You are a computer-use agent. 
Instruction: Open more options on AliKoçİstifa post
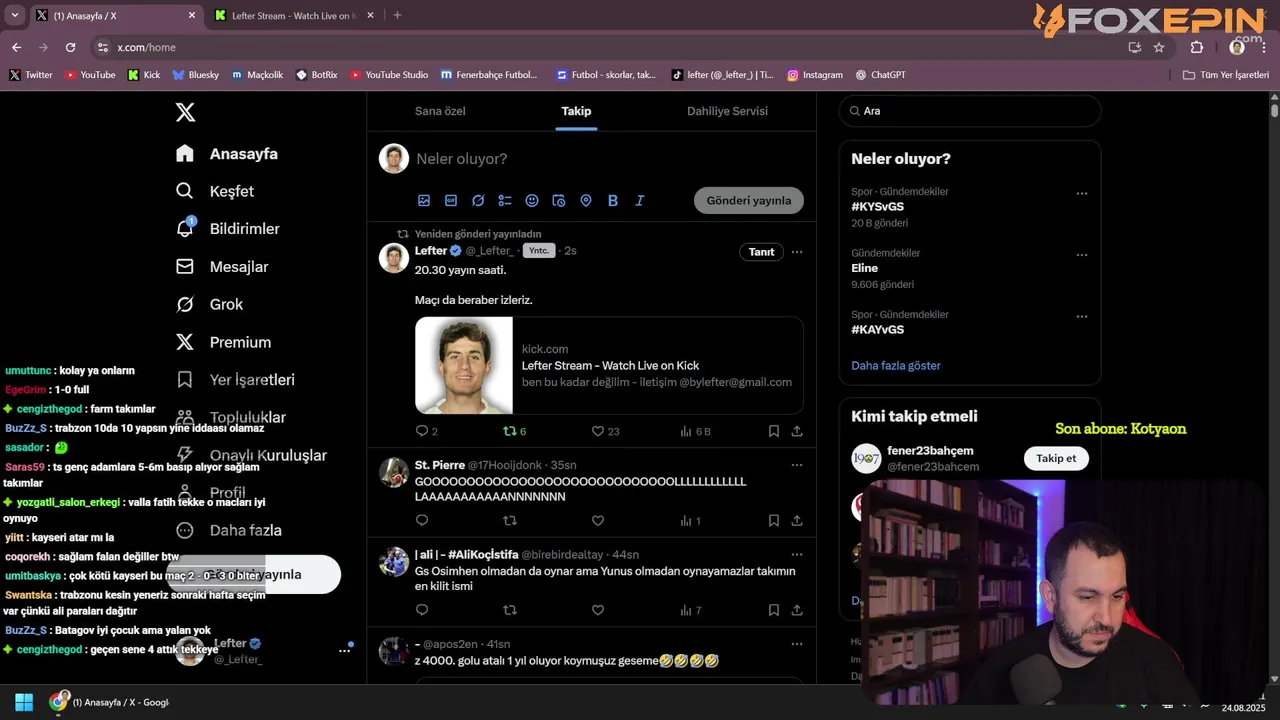pyautogui.click(x=797, y=554)
